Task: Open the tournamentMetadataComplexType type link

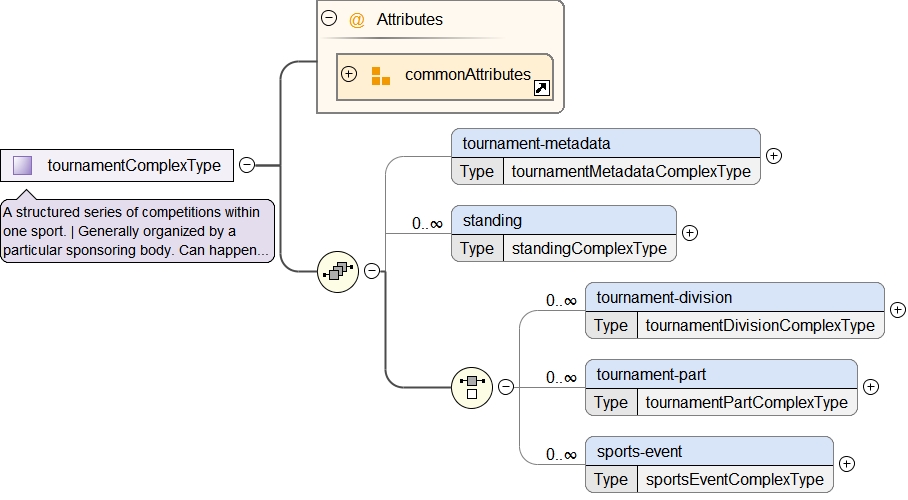Action: (630, 172)
